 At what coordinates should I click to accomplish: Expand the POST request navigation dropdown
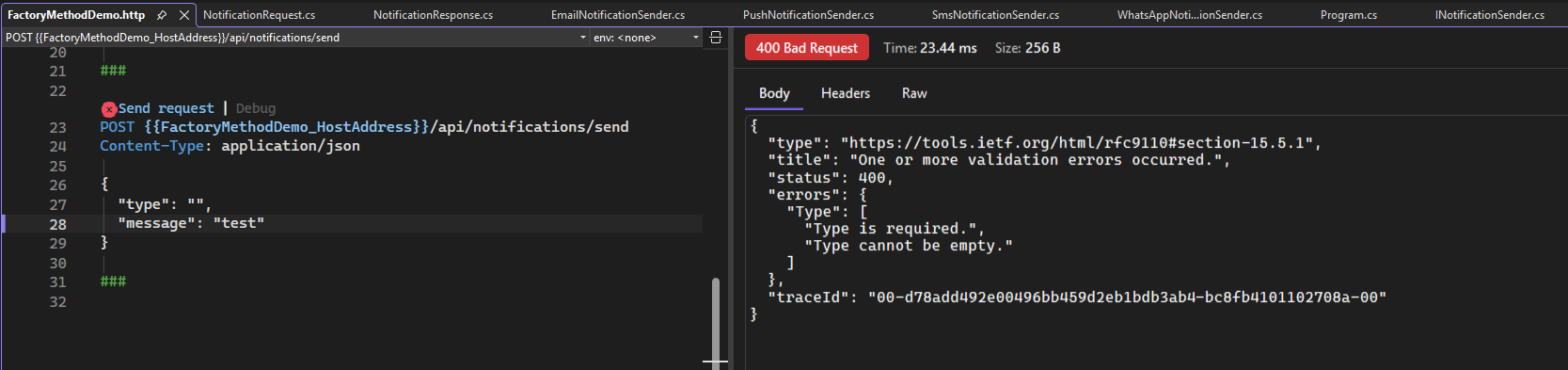coord(582,38)
